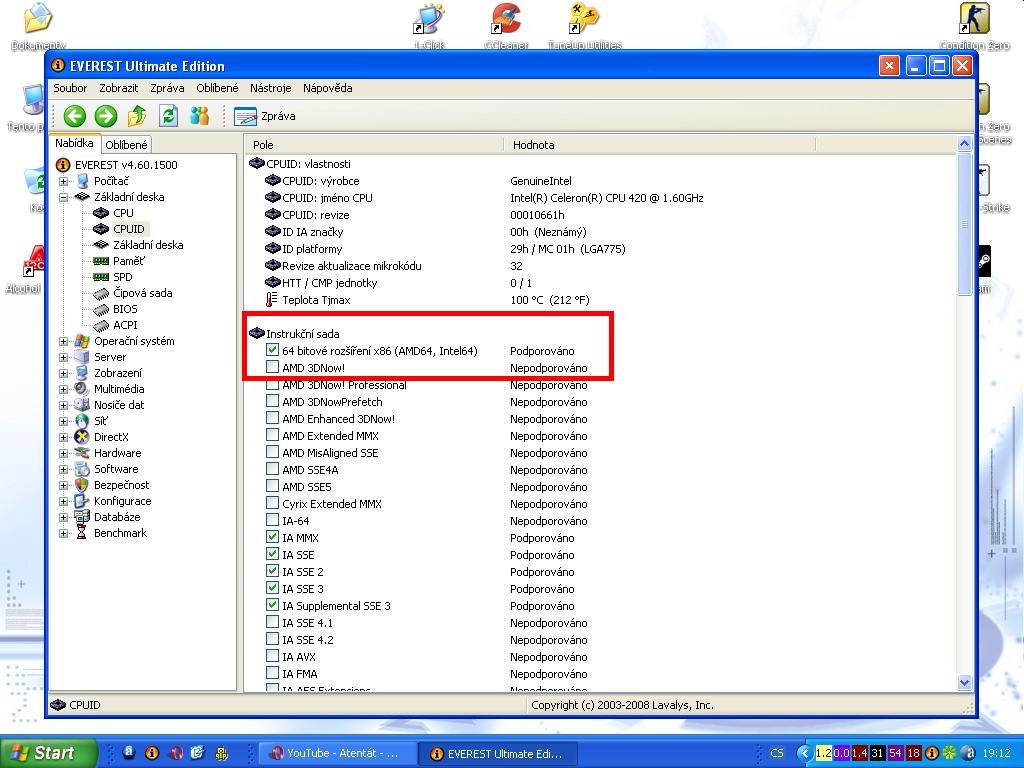The height and width of the screenshot is (768, 1024).
Task: Click the Up level toolbar icon
Action: pyautogui.click(x=137, y=116)
